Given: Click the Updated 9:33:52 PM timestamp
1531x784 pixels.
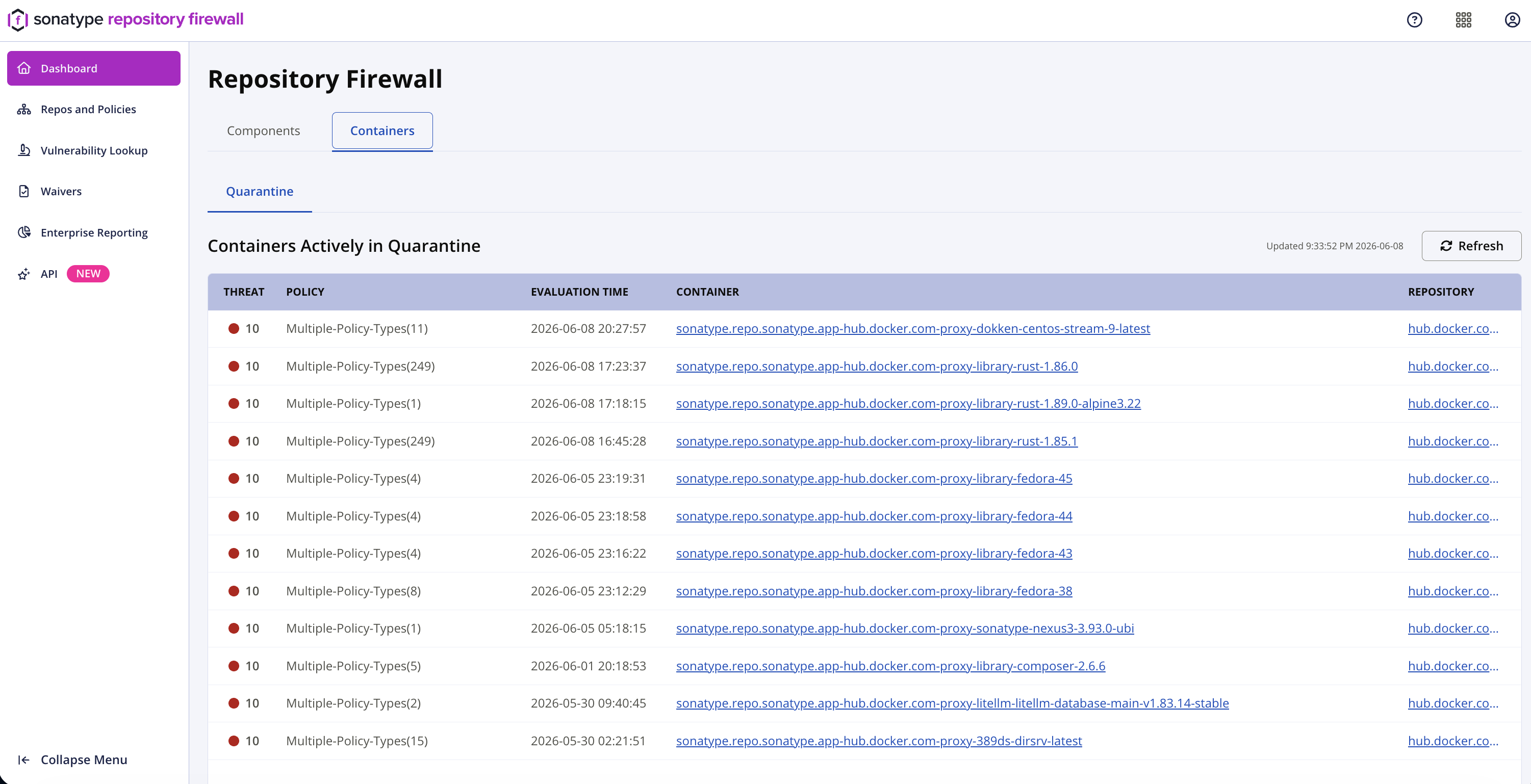Looking at the screenshot, I should [1334, 246].
